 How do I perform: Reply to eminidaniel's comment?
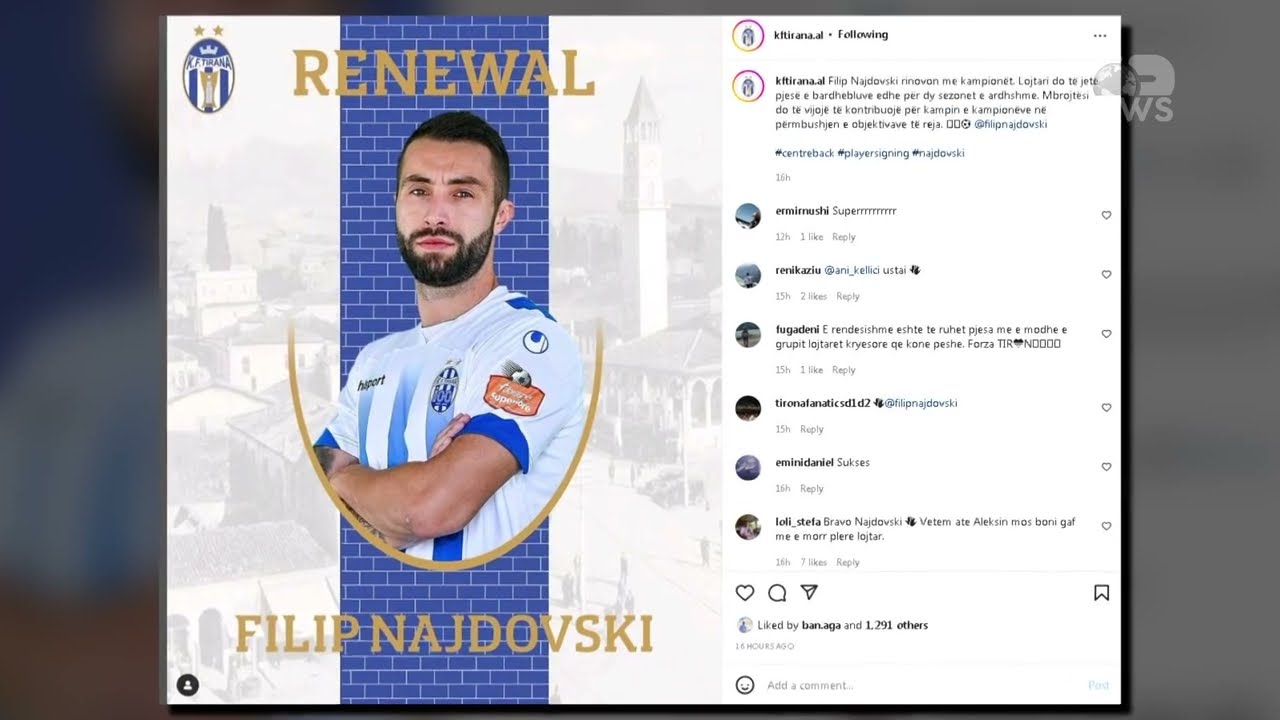pos(812,489)
